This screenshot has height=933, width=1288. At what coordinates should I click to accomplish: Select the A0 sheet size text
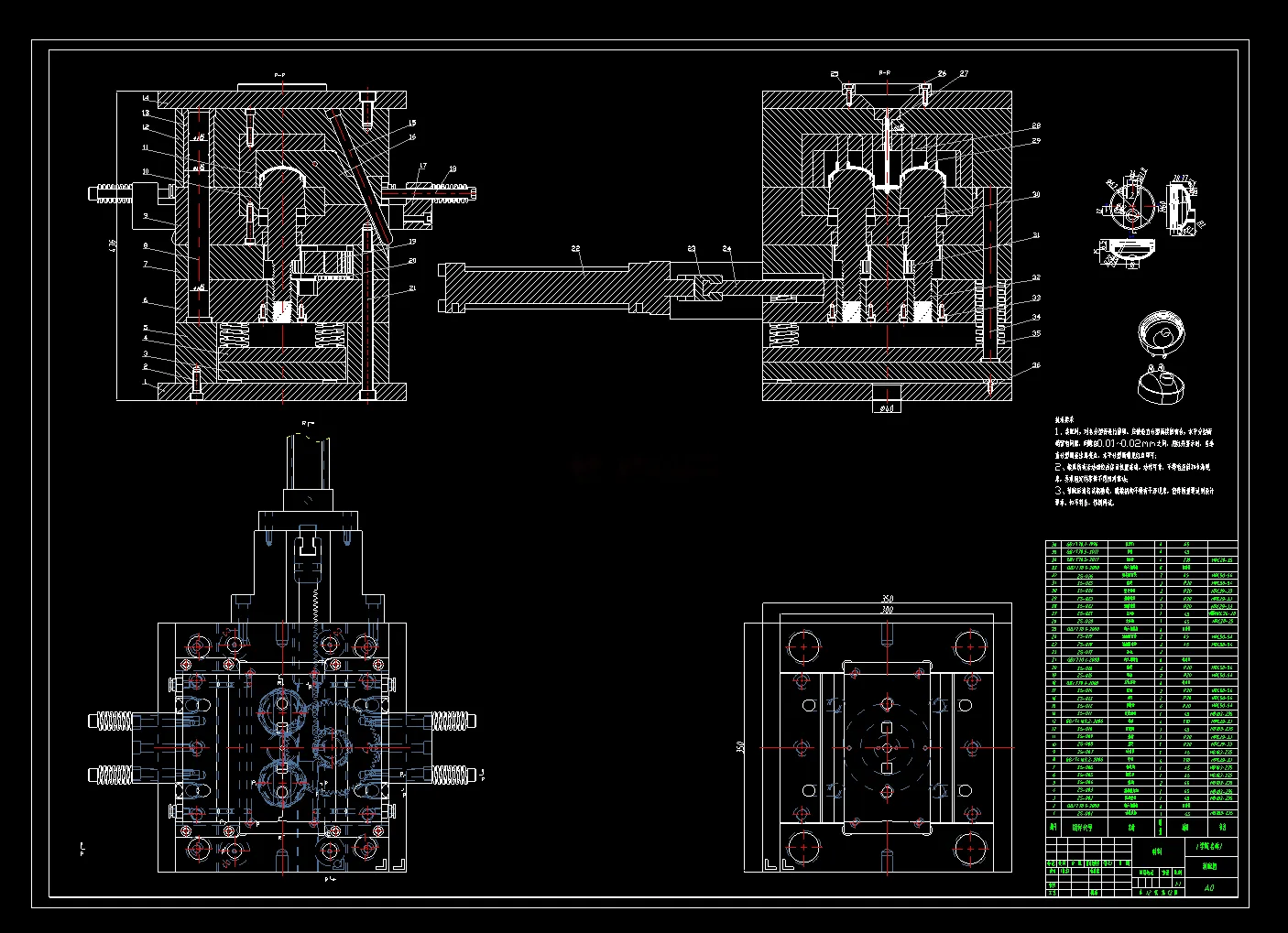click(x=1209, y=887)
